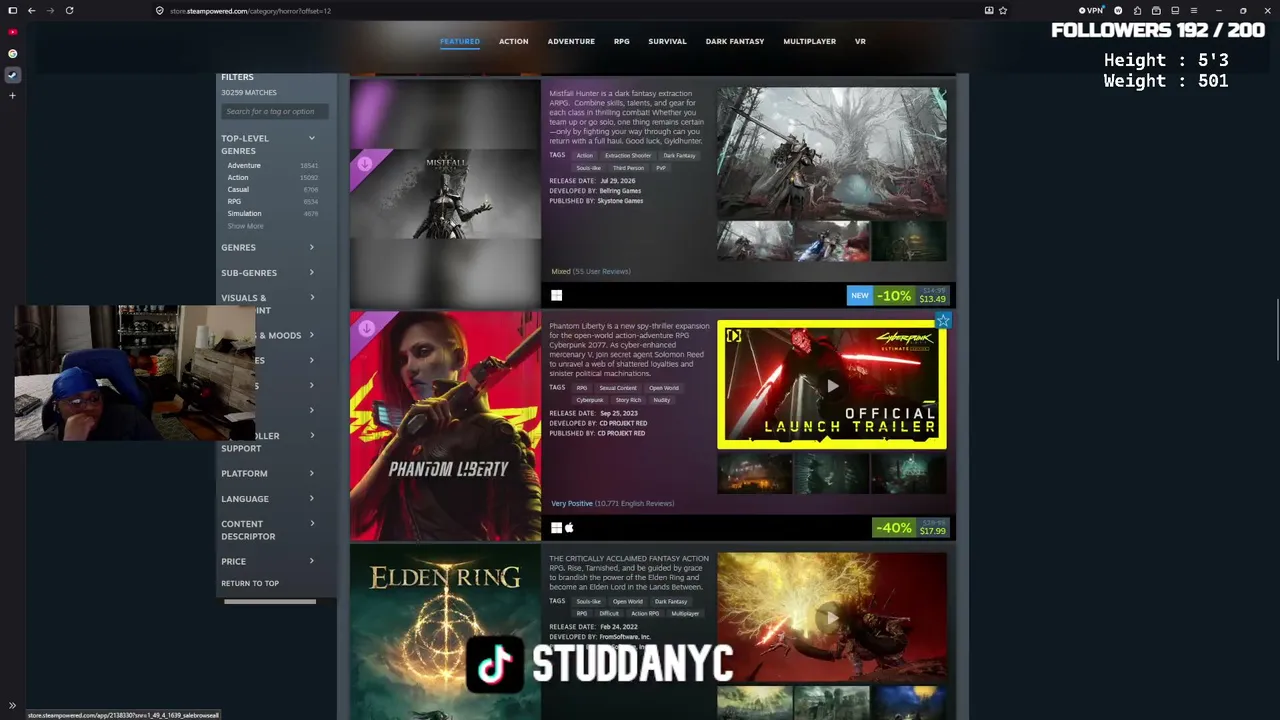Play the Cyberpunk official launch trailer
Screen dimensions: 1280x720
coord(832,385)
